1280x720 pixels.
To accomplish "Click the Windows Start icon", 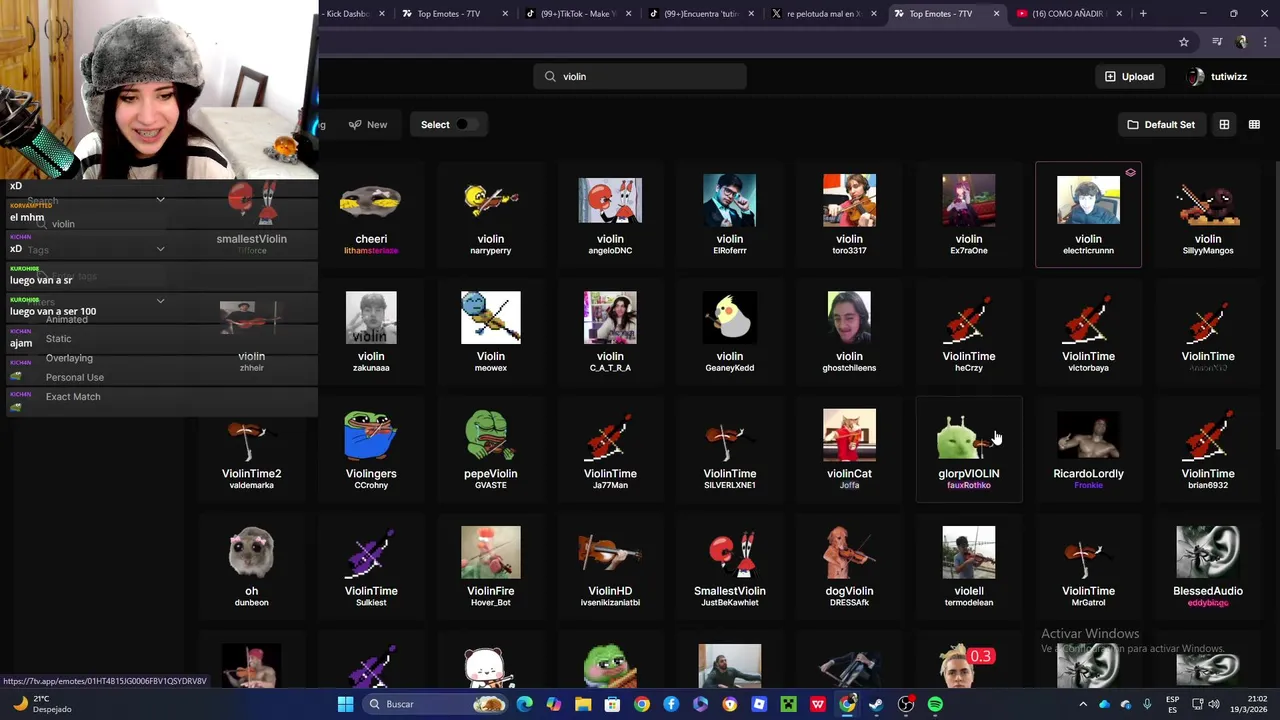I will 345,704.
